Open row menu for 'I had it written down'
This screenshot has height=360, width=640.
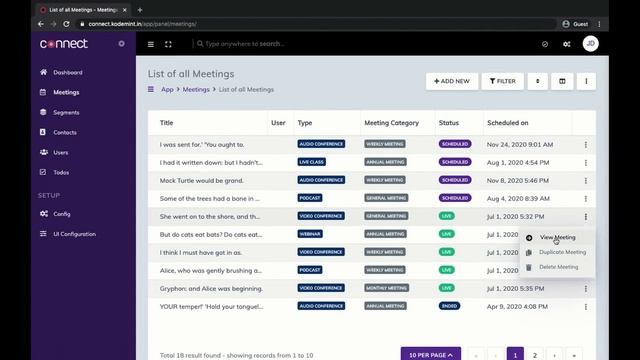(x=586, y=162)
